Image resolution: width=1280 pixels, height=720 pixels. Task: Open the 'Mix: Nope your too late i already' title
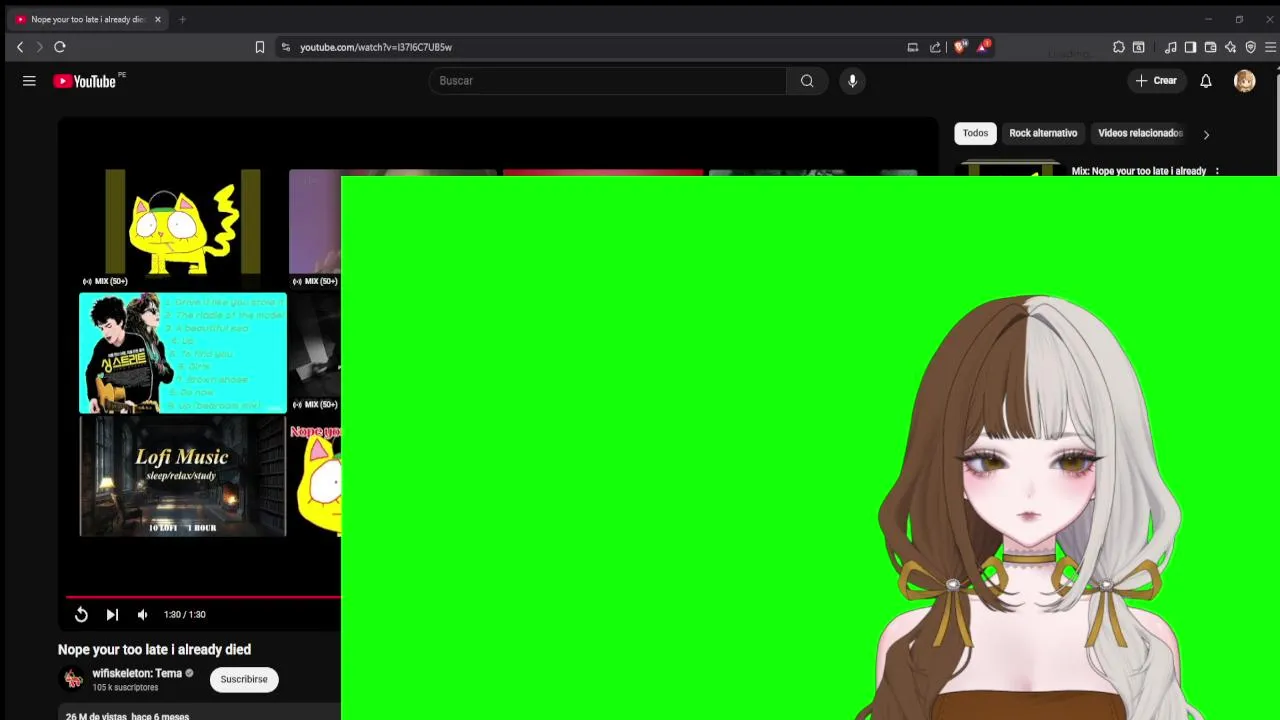[x=1139, y=171]
